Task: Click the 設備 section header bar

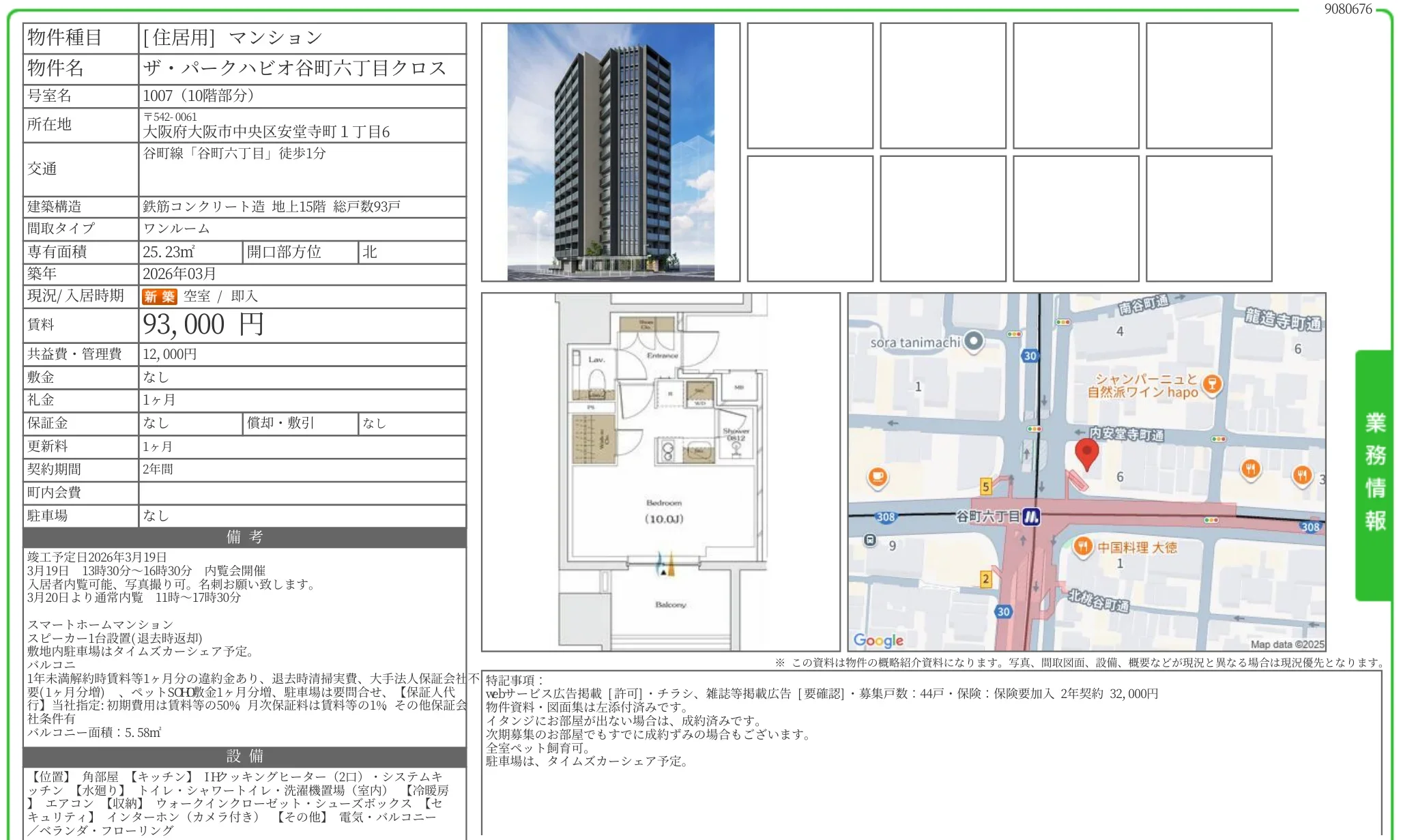Action: tap(244, 756)
